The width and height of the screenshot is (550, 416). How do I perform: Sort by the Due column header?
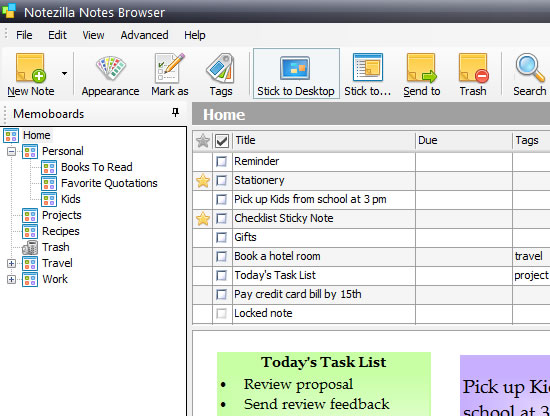464,141
